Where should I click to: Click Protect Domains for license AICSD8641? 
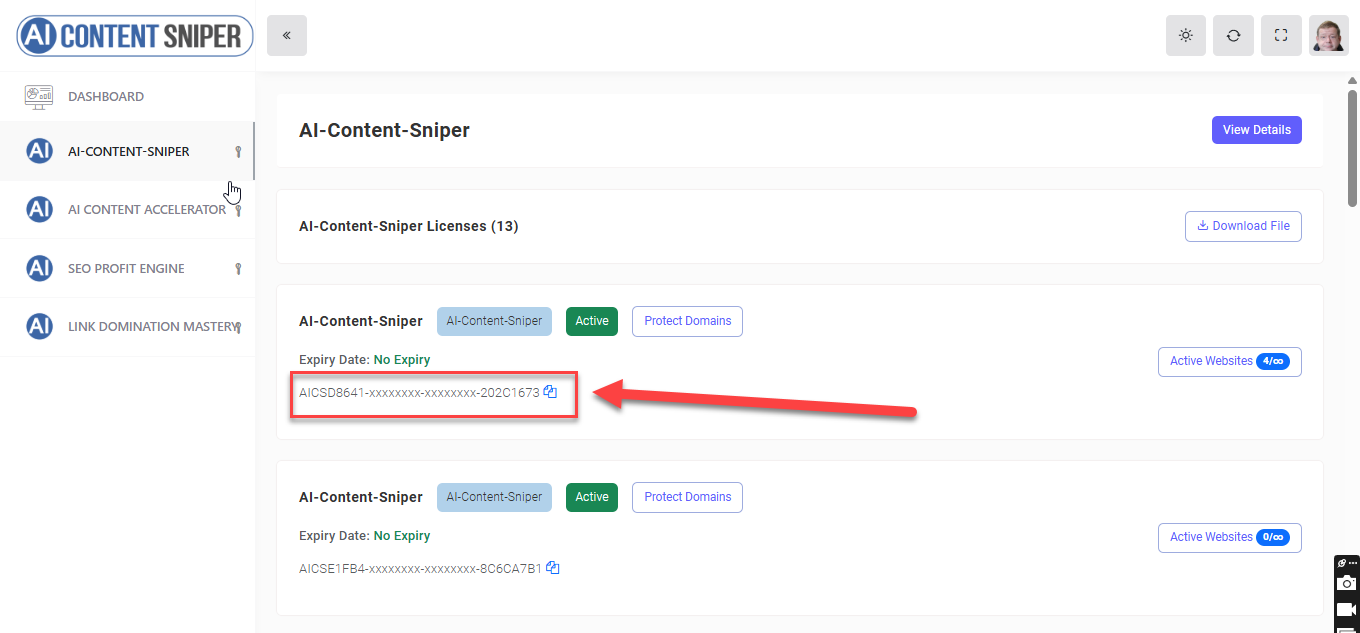pyautogui.click(x=687, y=321)
